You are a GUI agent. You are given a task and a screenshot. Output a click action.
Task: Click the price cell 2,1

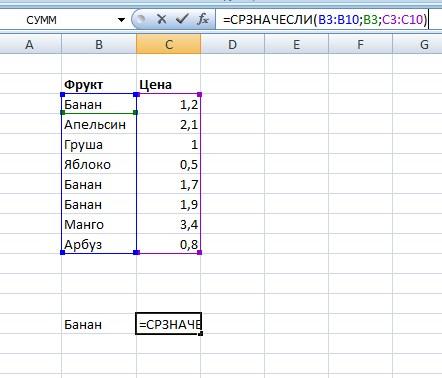pyautogui.click(x=169, y=124)
